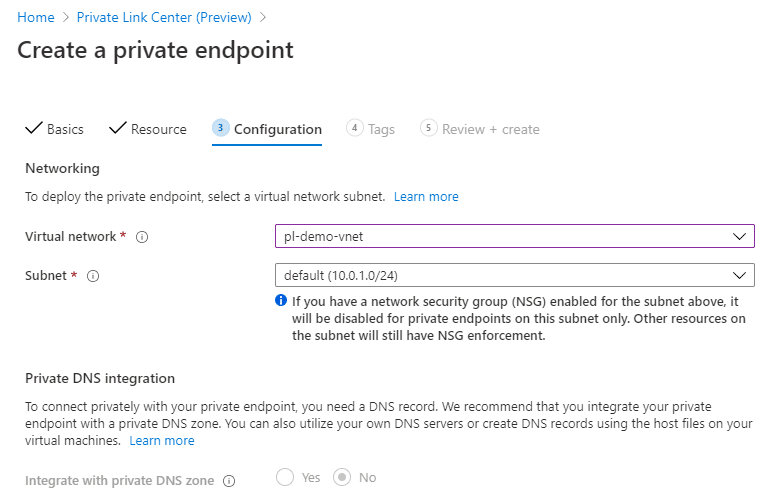Open Learn more link under Networking
The height and width of the screenshot is (497, 777).
click(426, 197)
